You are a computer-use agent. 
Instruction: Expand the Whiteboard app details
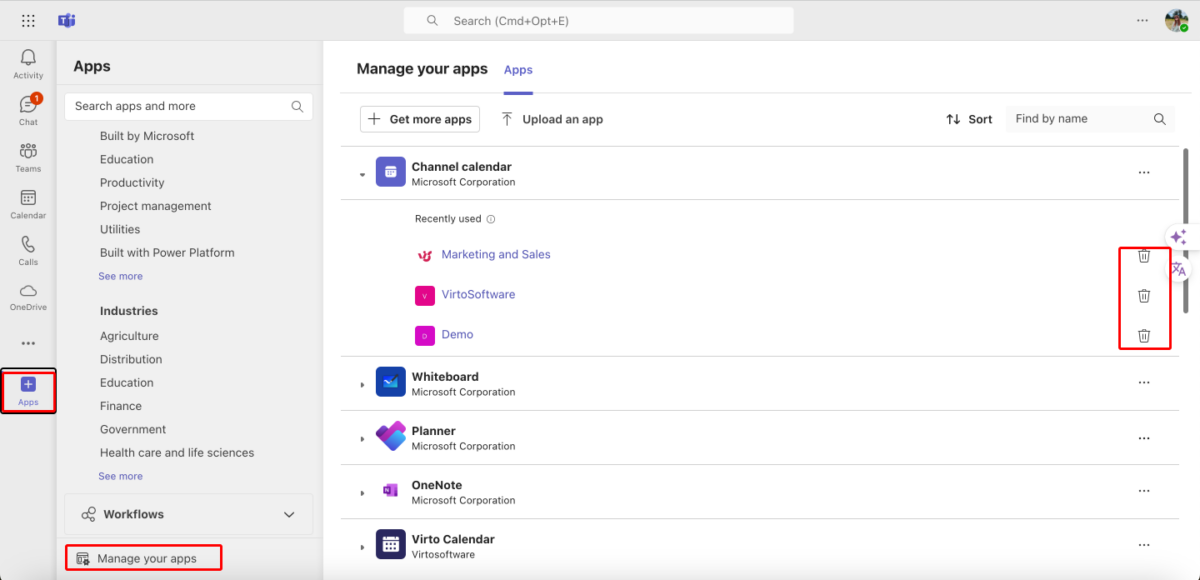tap(362, 383)
